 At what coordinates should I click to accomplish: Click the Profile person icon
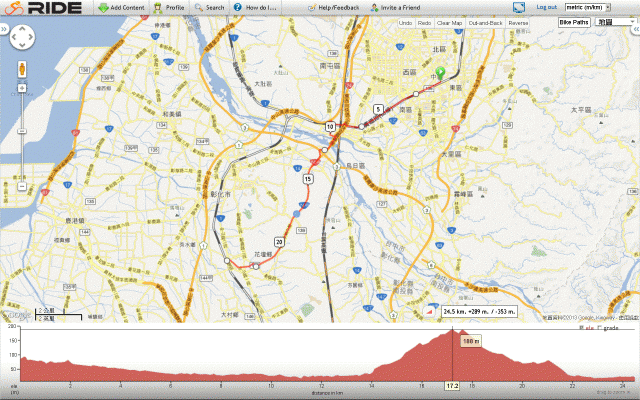(158, 7)
